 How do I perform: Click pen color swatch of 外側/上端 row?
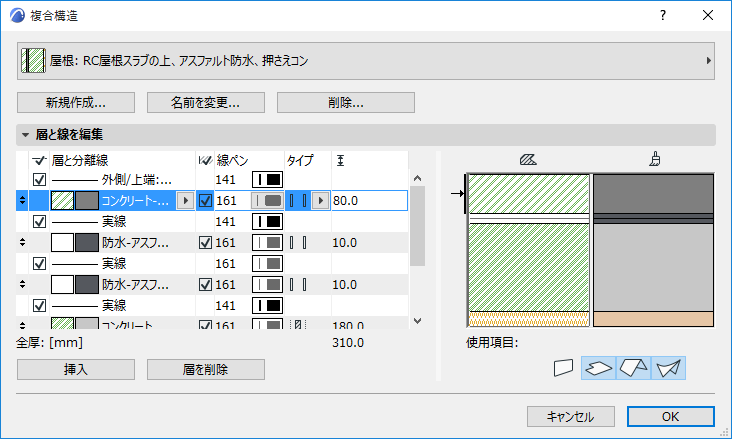pos(267,180)
